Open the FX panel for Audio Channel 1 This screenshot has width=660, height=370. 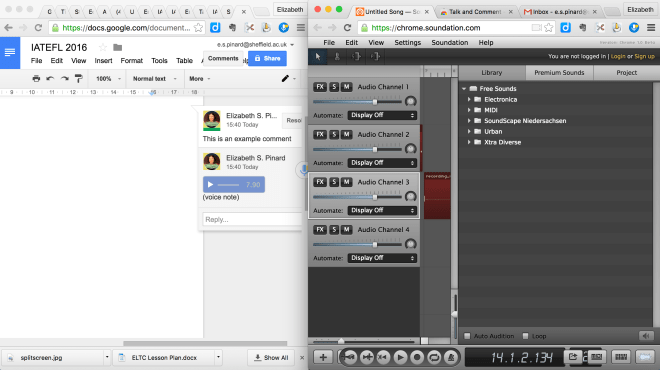click(320, 87)
